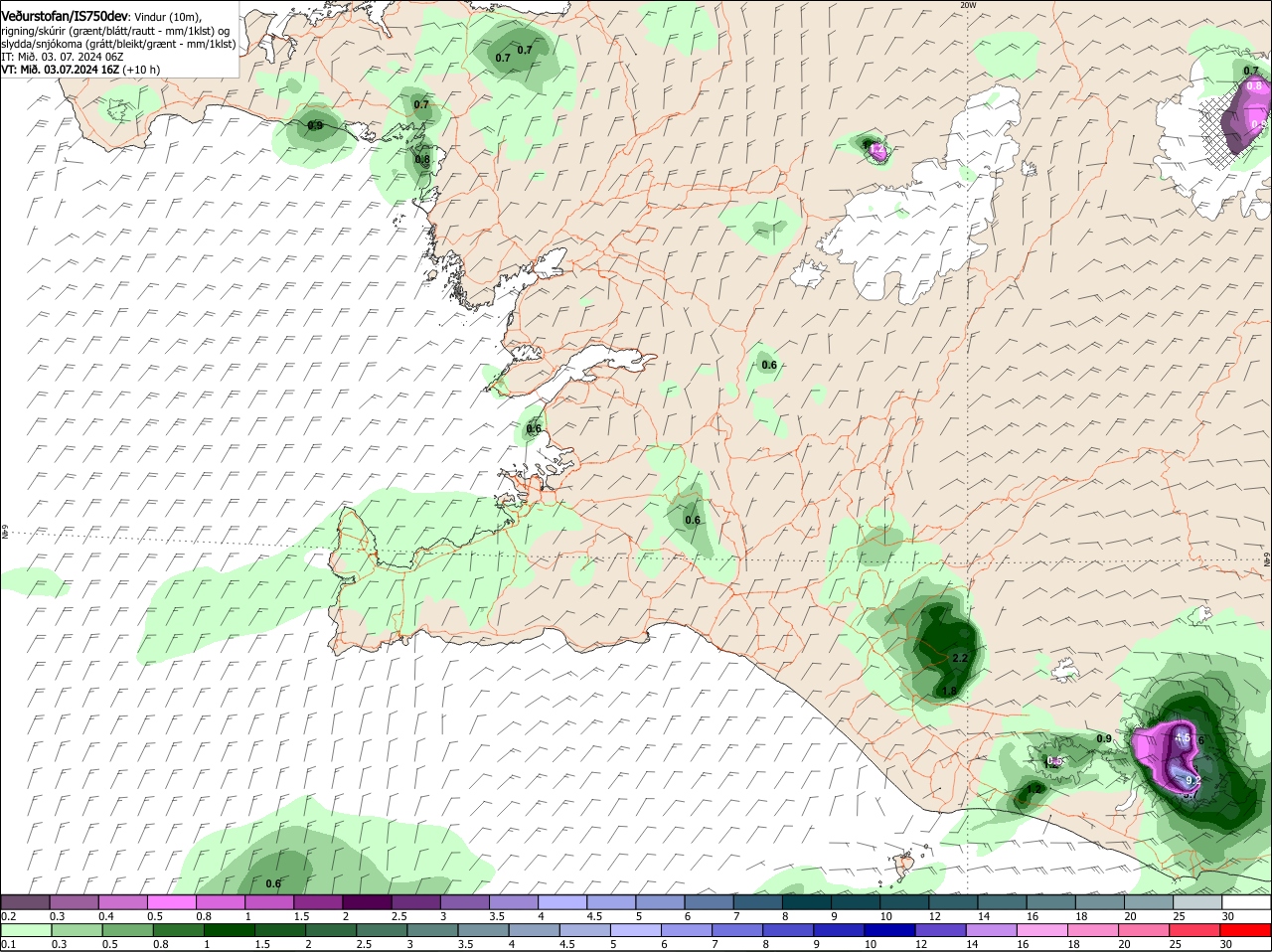Click the 'rigning/skúrir' legend description line
This screenshot has height=952, width=1272.
point(114,31)
